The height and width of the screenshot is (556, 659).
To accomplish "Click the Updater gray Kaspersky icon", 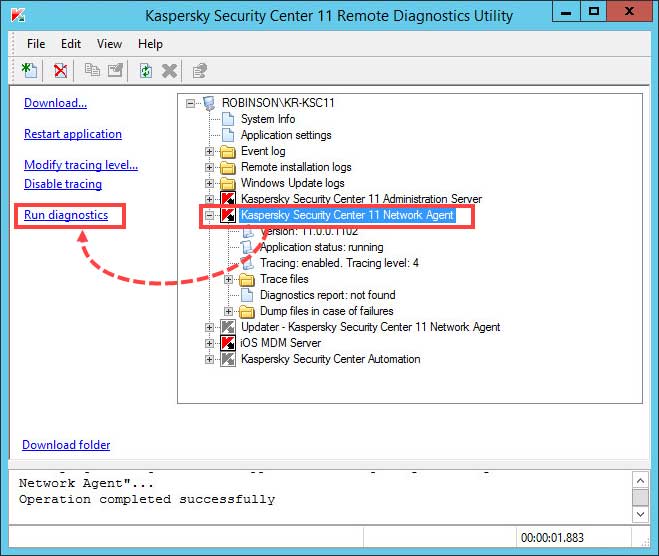I will tap(228, 327).
